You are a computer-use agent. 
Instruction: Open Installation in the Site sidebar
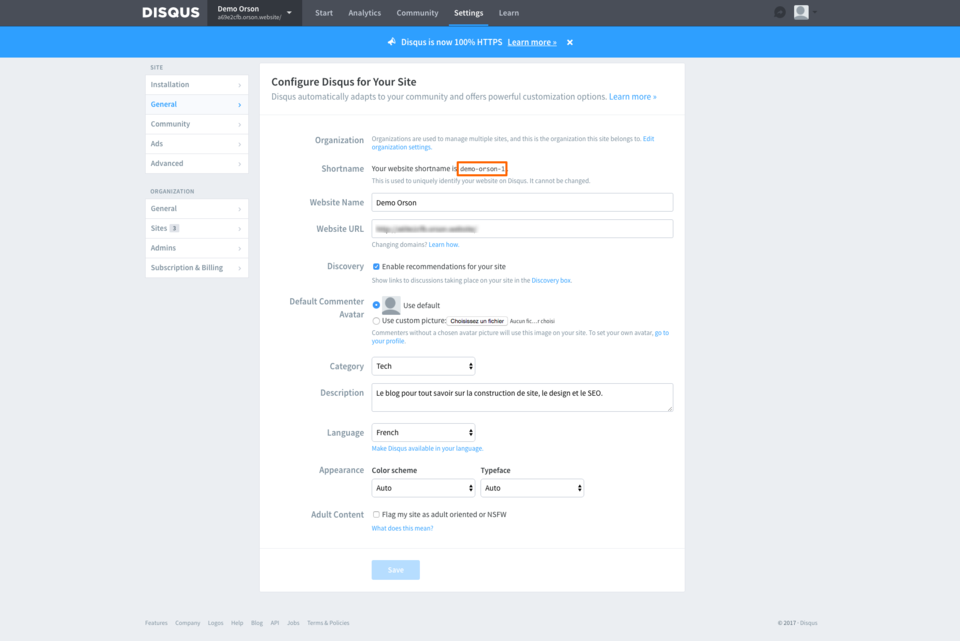[197, 84]
